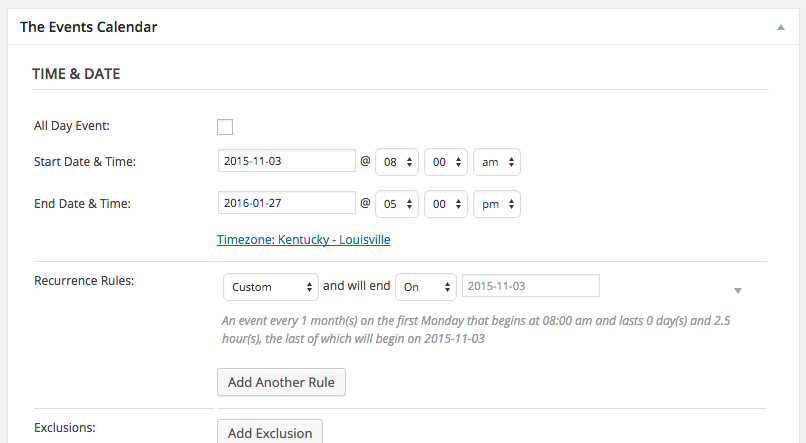Open the end minute dropdown
This screenshot has height=443, width=806.
(446, 205)
